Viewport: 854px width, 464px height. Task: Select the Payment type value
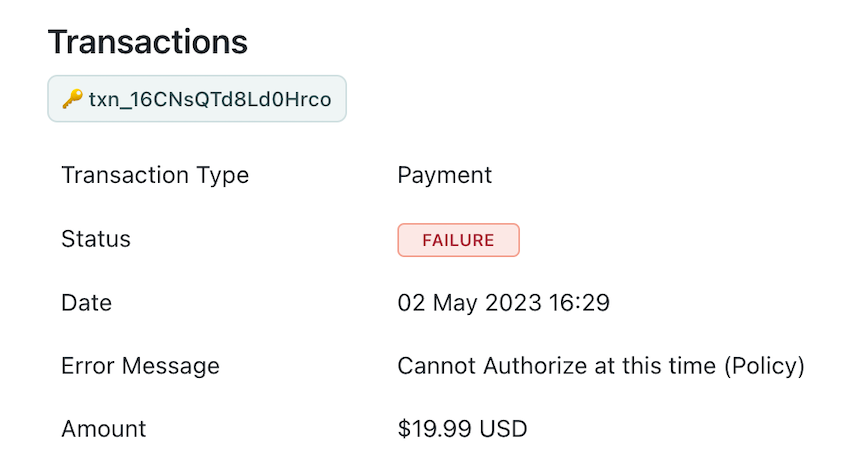click(445, 175)
